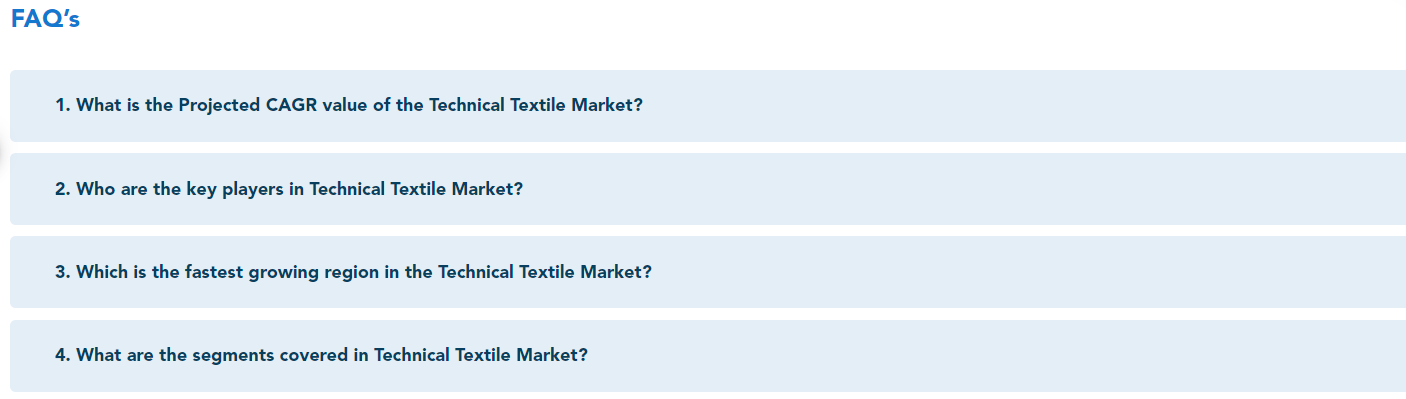Toggle the first light-blue FAQ row
Image resolution: width=1406 pixels, height=399 pixels.
pos(708,105)
